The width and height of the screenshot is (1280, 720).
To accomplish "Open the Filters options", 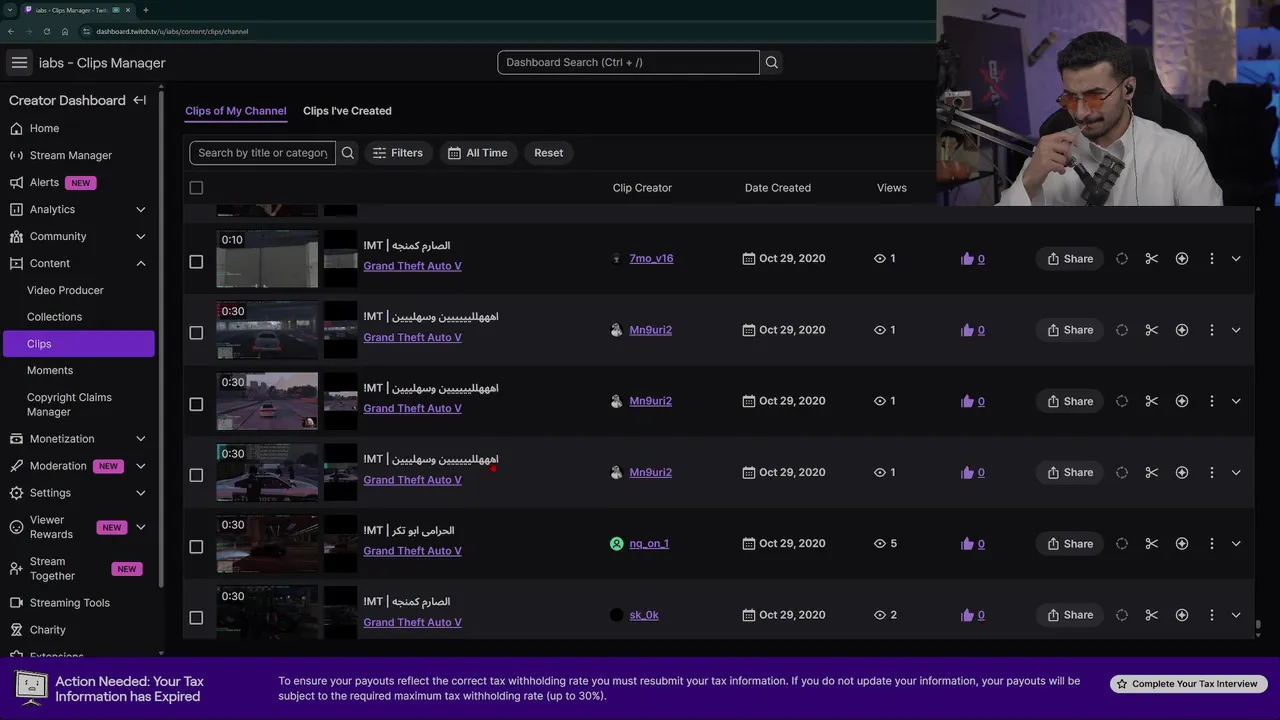I will (398, 153).
